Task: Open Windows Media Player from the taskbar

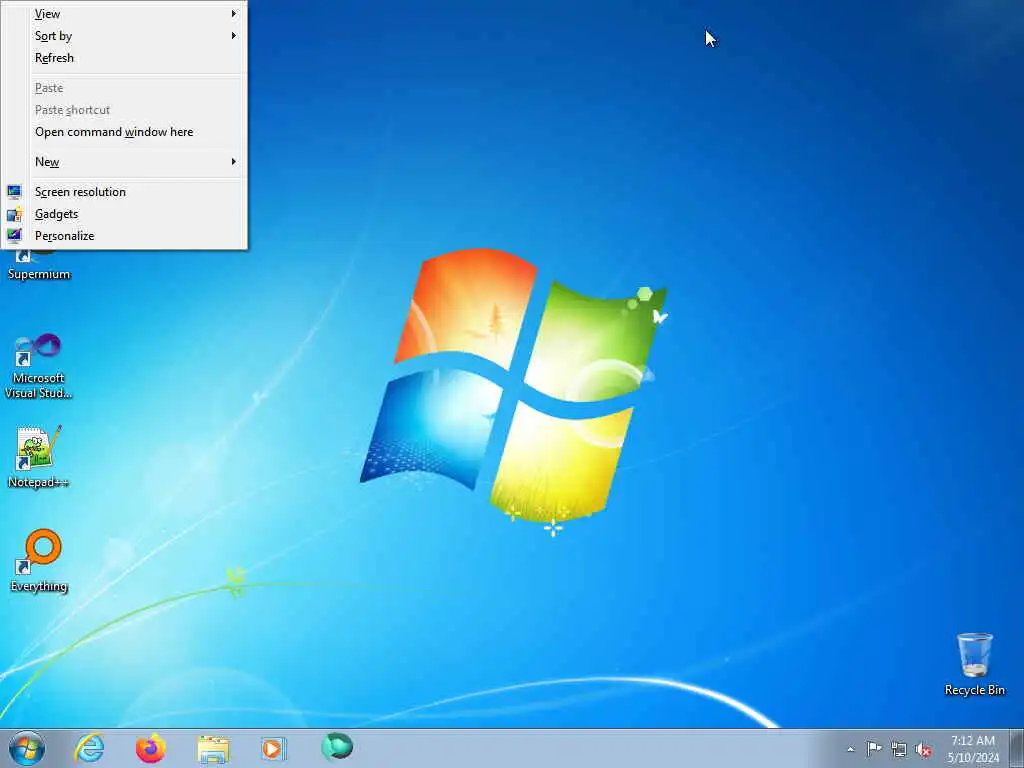Action: [273, 748]
